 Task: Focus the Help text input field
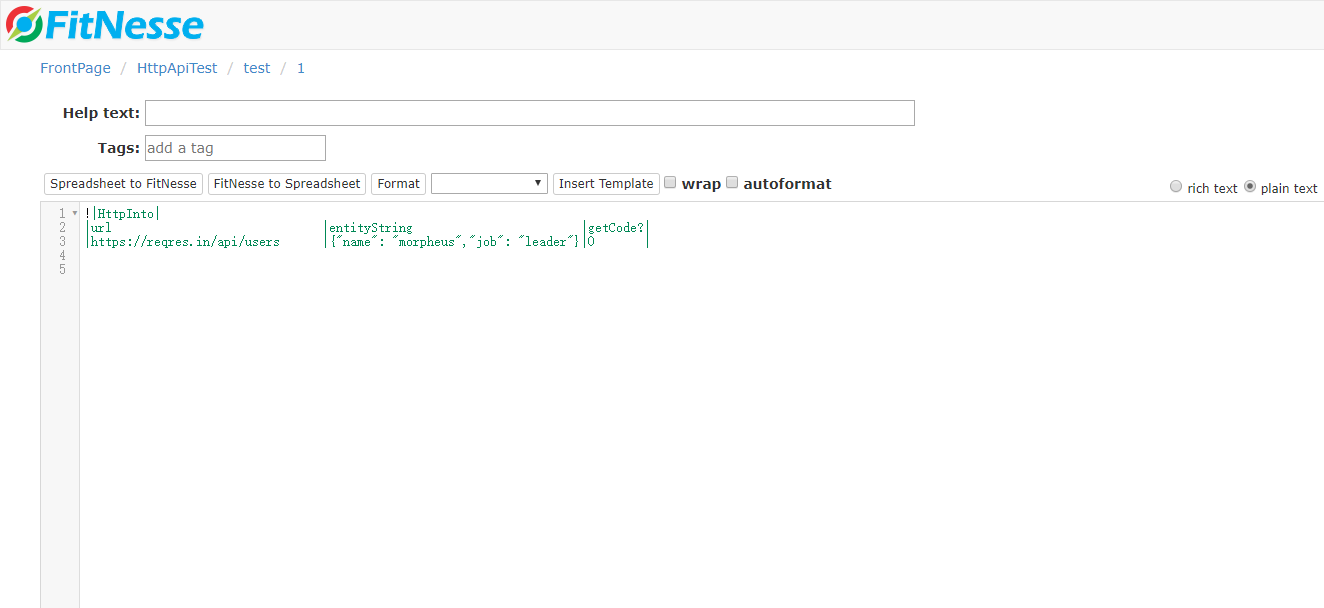[530, 113]
